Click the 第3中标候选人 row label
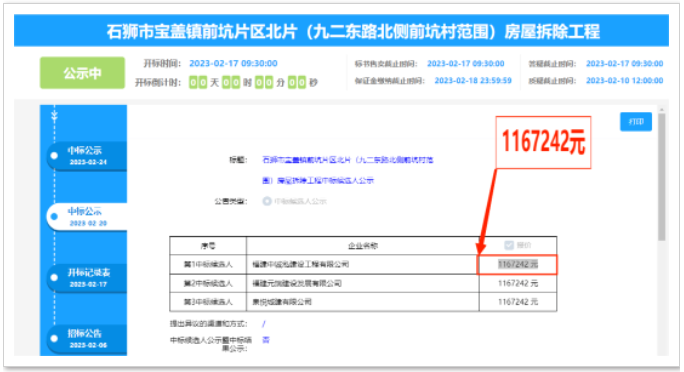Image resolution: width=684 pixels, height=372 pixels. coord(208,302)
